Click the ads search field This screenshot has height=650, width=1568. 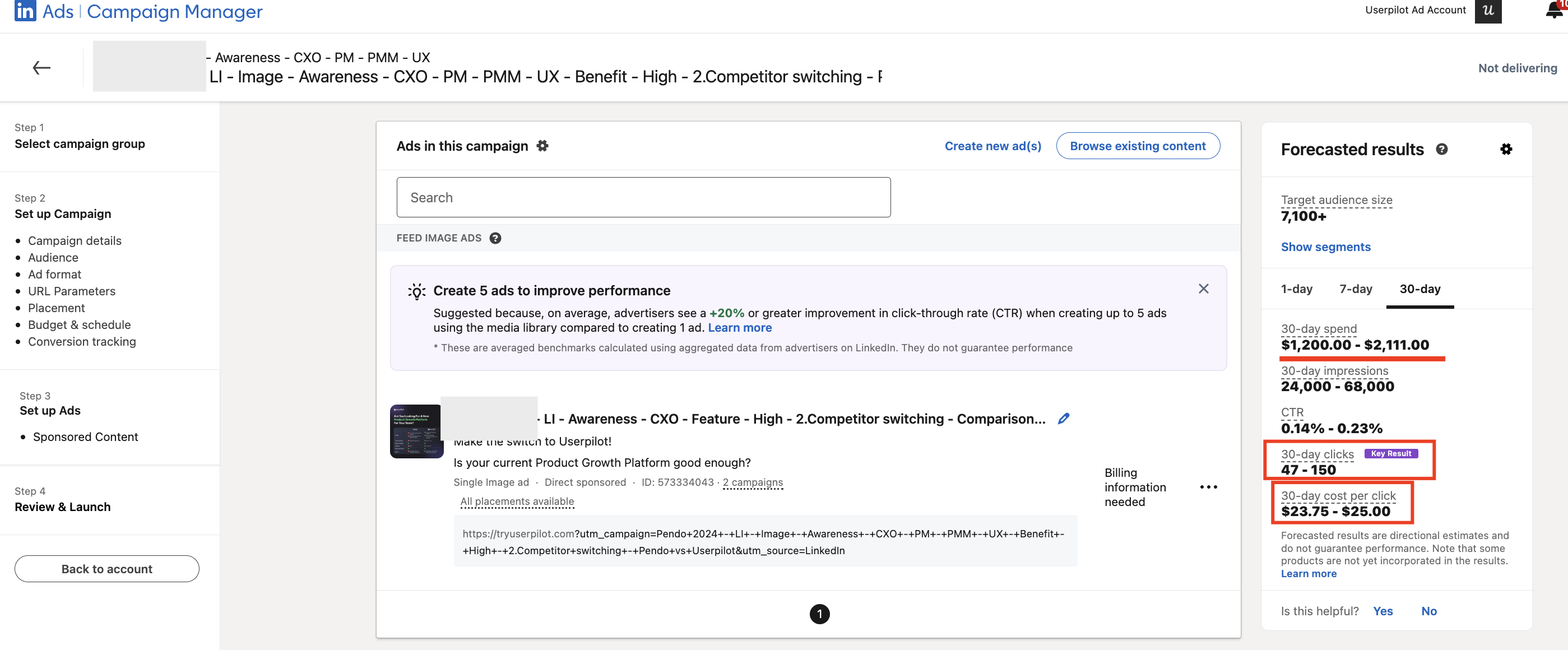(643, 197)
